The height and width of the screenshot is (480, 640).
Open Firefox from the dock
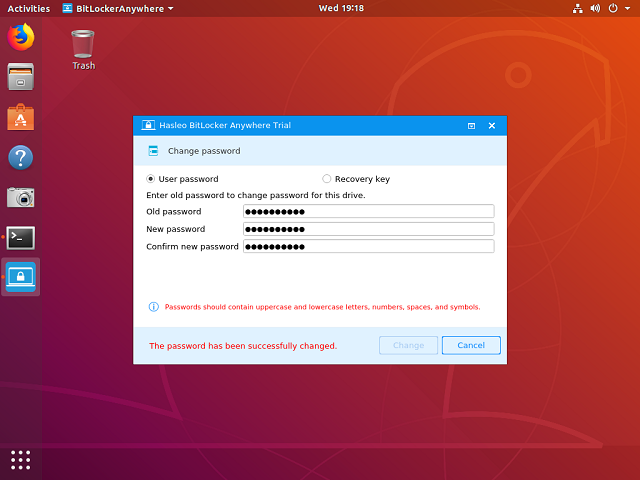coord(21,37)
